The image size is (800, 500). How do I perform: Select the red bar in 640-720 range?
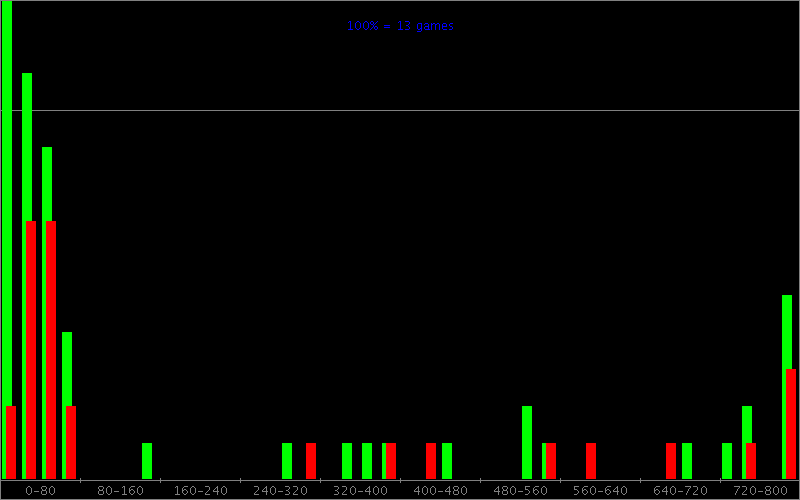point(671,461)
